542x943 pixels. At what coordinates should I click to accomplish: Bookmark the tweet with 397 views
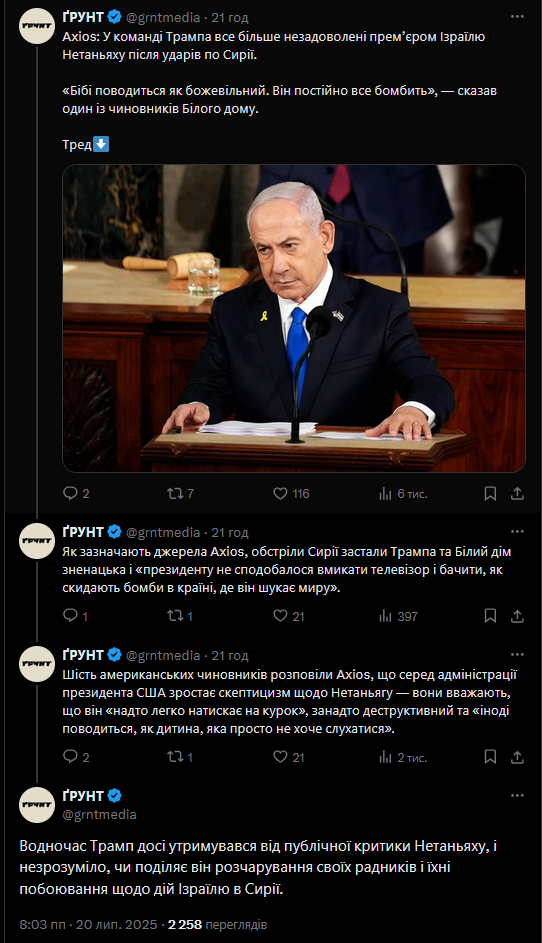tap(490, 616)
